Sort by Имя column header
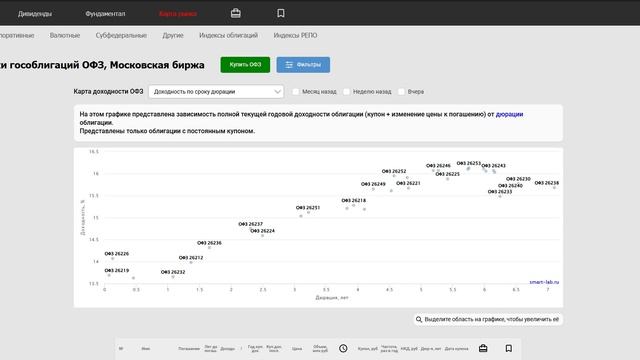 click(146, 349)
